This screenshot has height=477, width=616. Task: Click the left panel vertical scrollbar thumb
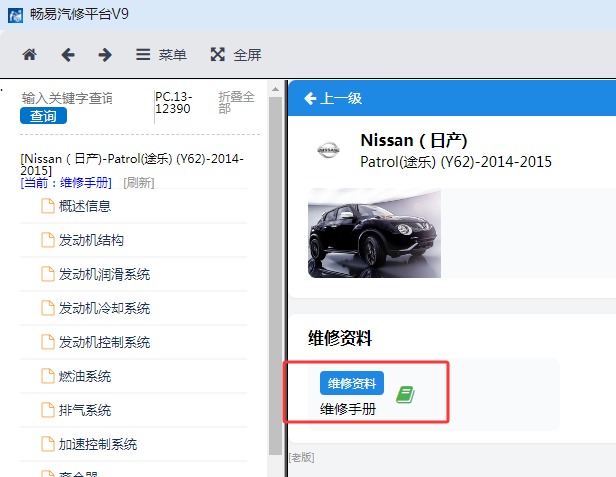click(x=275, y=276)
